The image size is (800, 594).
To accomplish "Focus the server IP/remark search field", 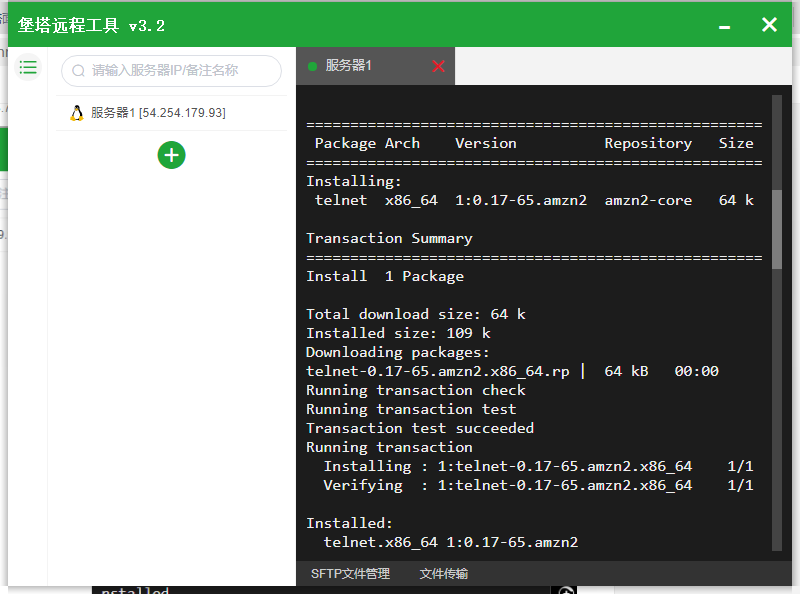I will 171,70.
